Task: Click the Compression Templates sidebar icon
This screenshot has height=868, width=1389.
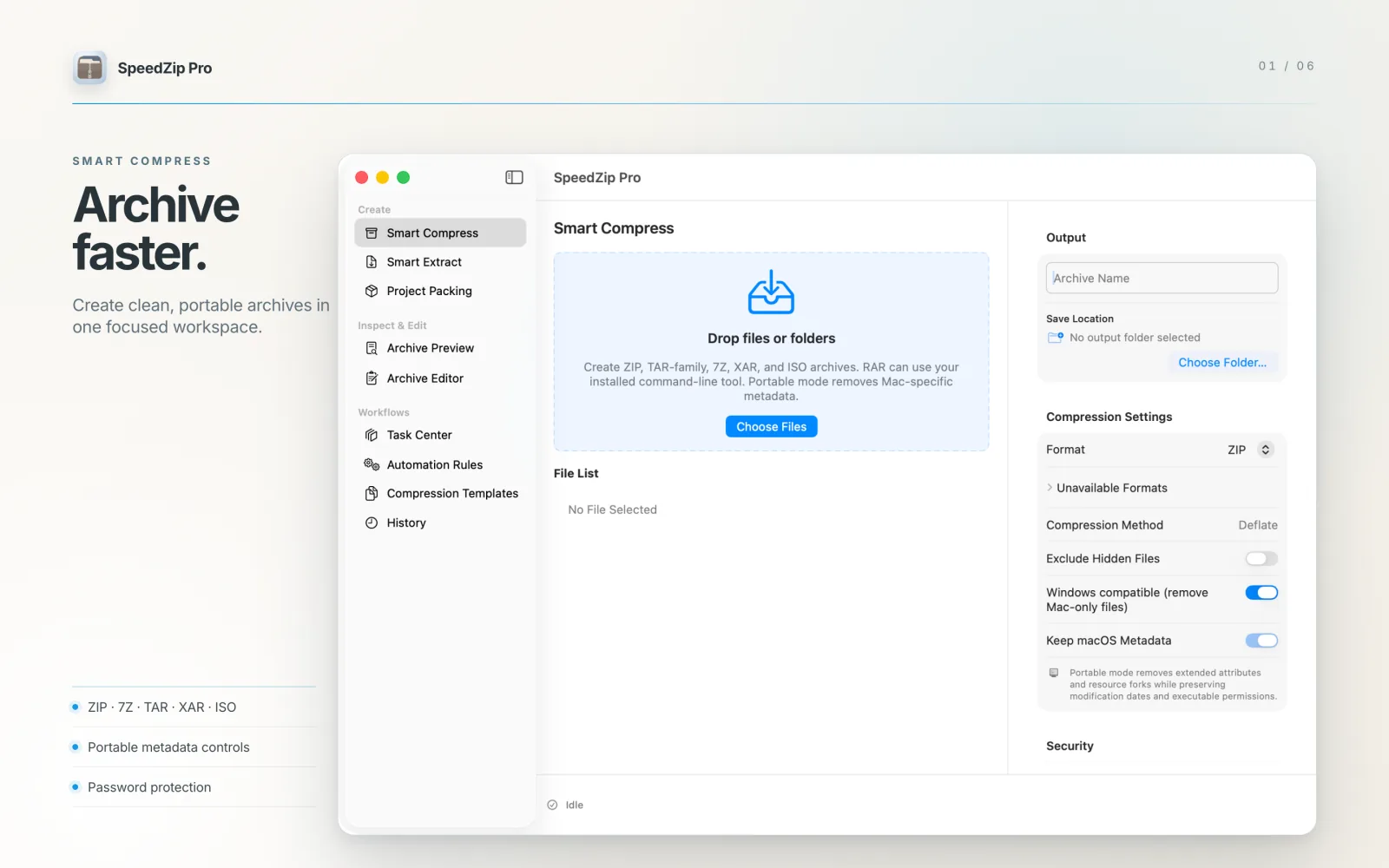Action: pyautogui.click(x=372, y=493)
